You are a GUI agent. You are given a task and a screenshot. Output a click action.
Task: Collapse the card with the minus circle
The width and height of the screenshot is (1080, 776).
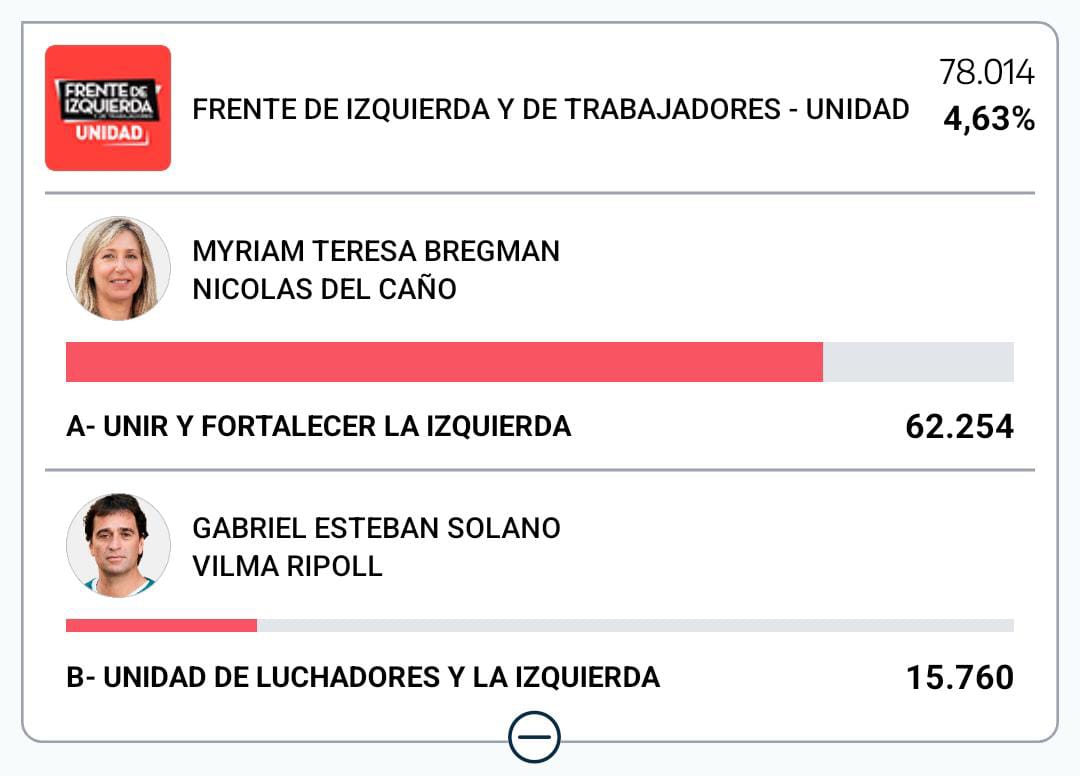[x=534, y=738]
